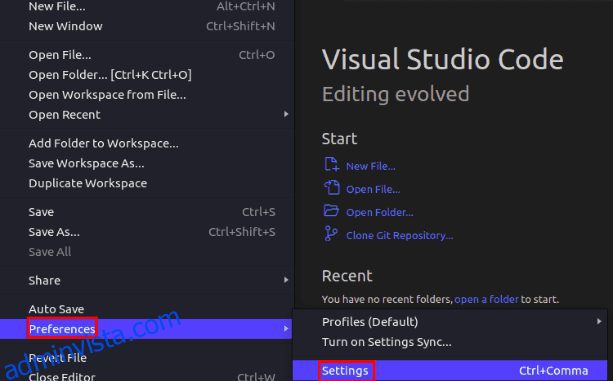Viewport: 613px width, 381px height.
Task: Click the 'open a folder' link
Action: click(x=486, y=299)
